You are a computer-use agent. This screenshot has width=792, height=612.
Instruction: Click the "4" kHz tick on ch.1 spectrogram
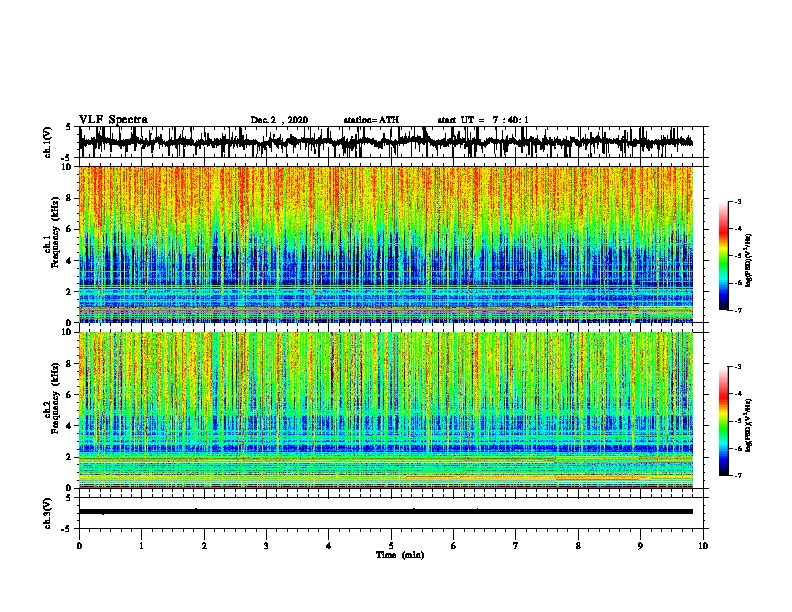70,261
